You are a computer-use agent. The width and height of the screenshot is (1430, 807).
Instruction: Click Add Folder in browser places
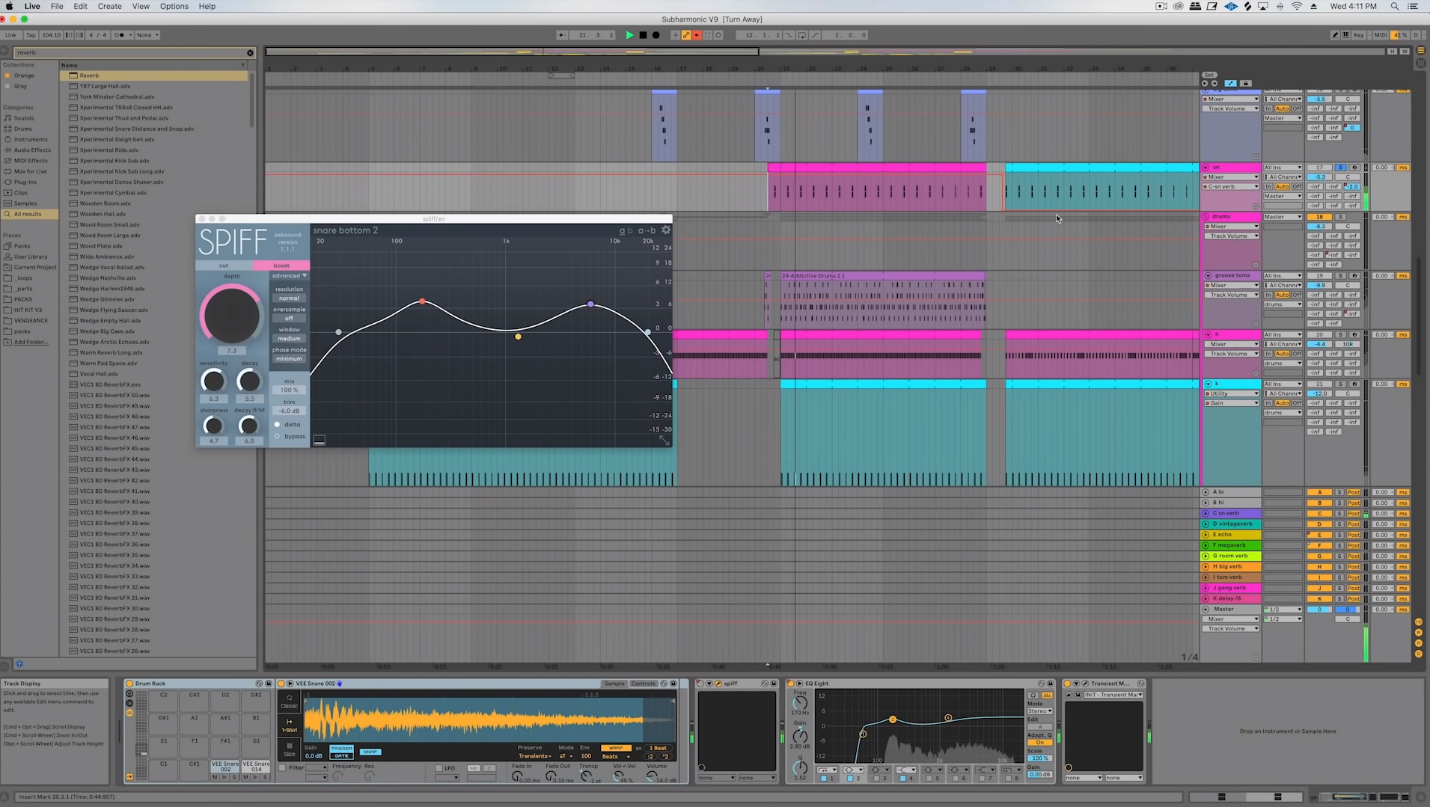(x=31, y=342)
